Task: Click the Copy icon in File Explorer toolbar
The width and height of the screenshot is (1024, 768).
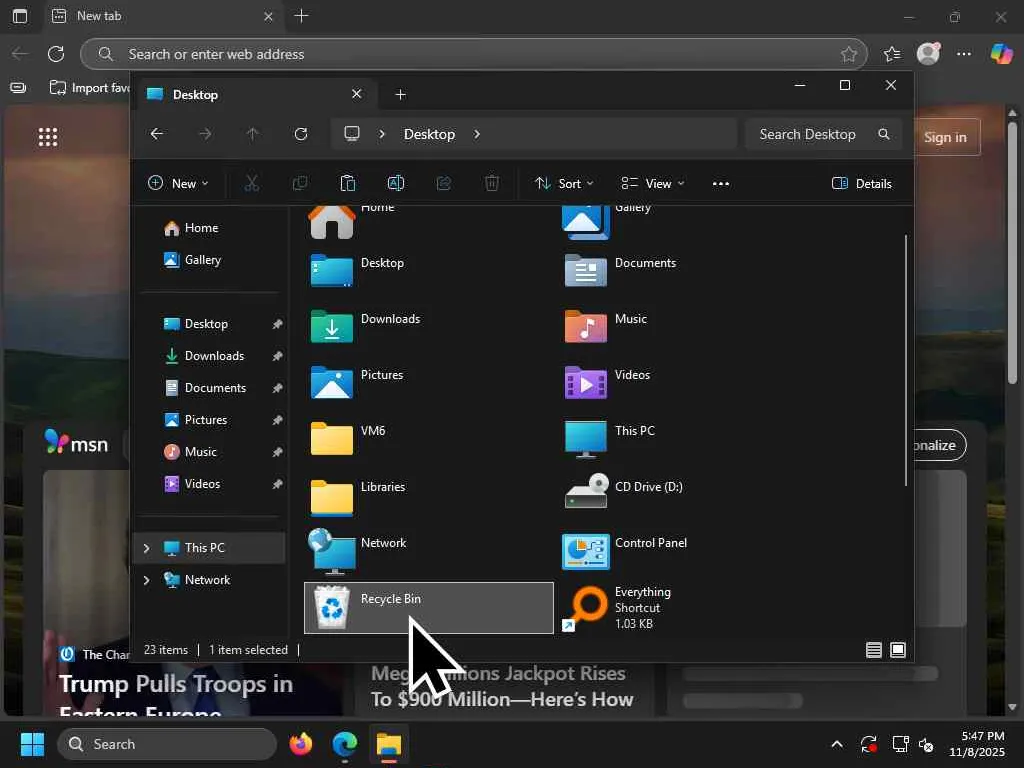Action: (300, 184)
